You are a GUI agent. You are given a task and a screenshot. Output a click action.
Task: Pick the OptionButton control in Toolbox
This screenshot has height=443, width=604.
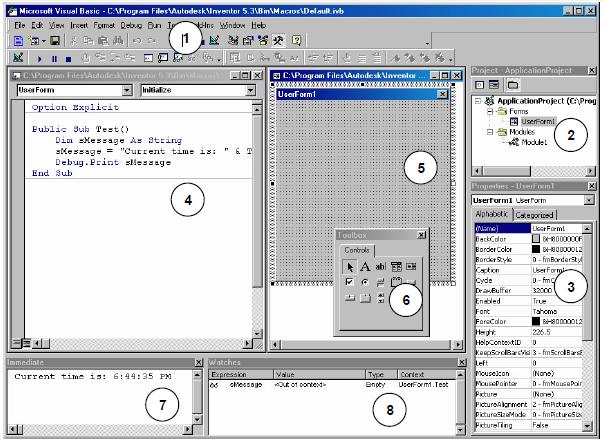click(365, 282)
